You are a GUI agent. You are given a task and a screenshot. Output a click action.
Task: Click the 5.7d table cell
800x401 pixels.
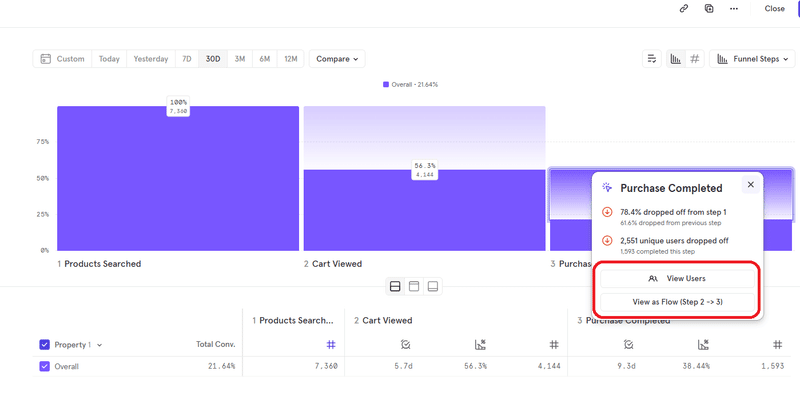coord(403,366)
